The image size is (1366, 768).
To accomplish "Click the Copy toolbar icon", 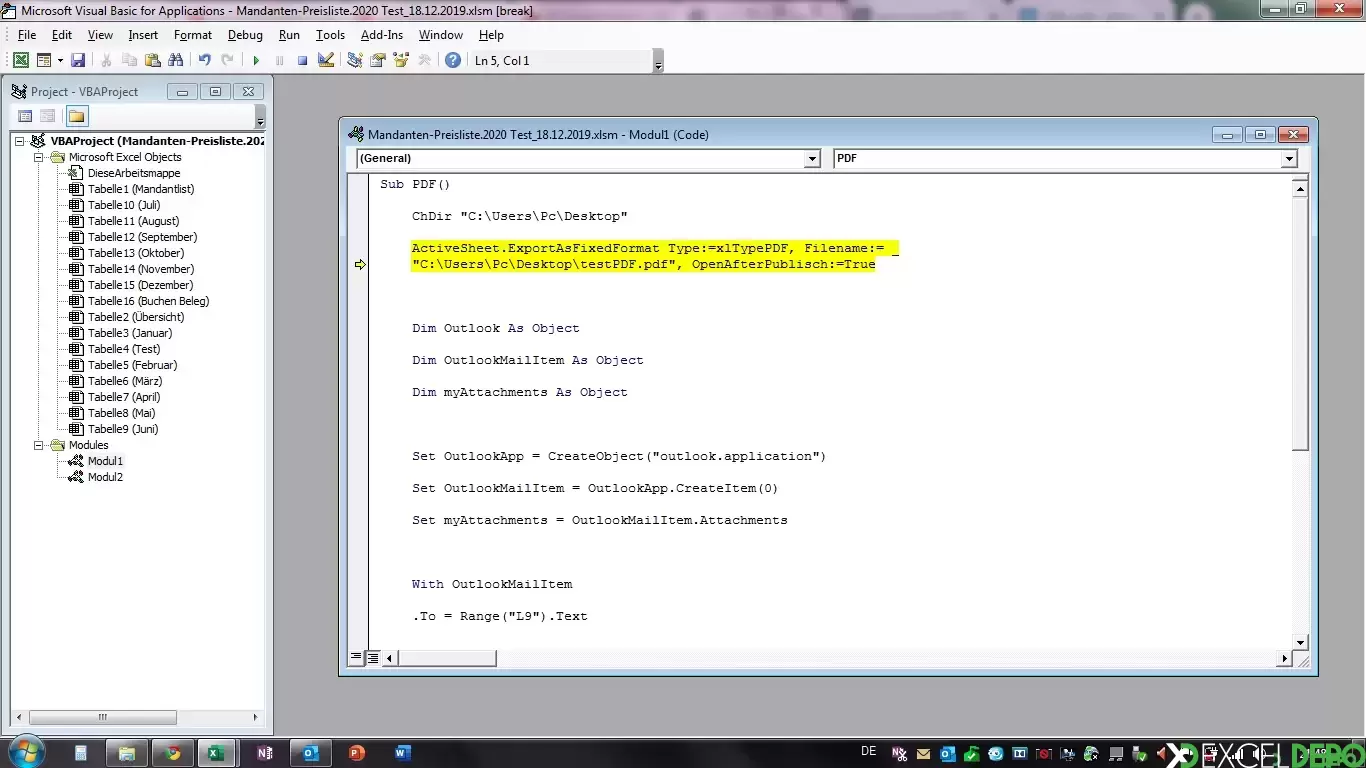I will tap(129, 60).
